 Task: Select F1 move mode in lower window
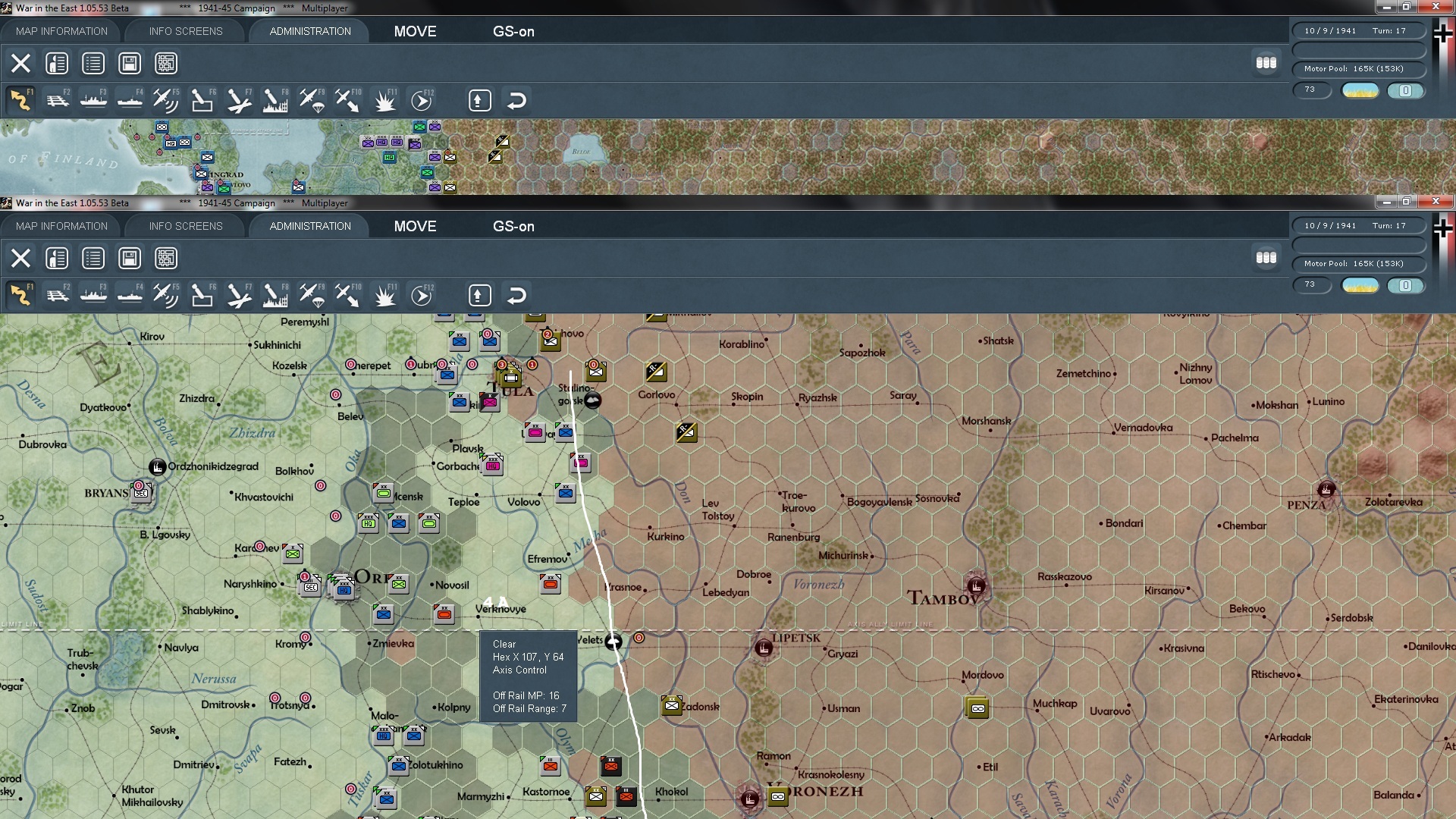pyautogui.click(x=20, y=295)
